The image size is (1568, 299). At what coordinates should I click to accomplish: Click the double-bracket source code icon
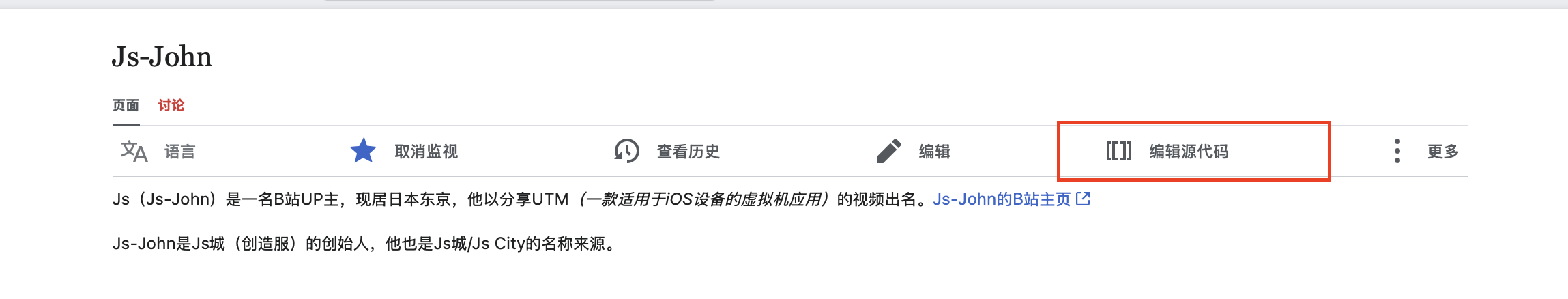point(1119,151)
